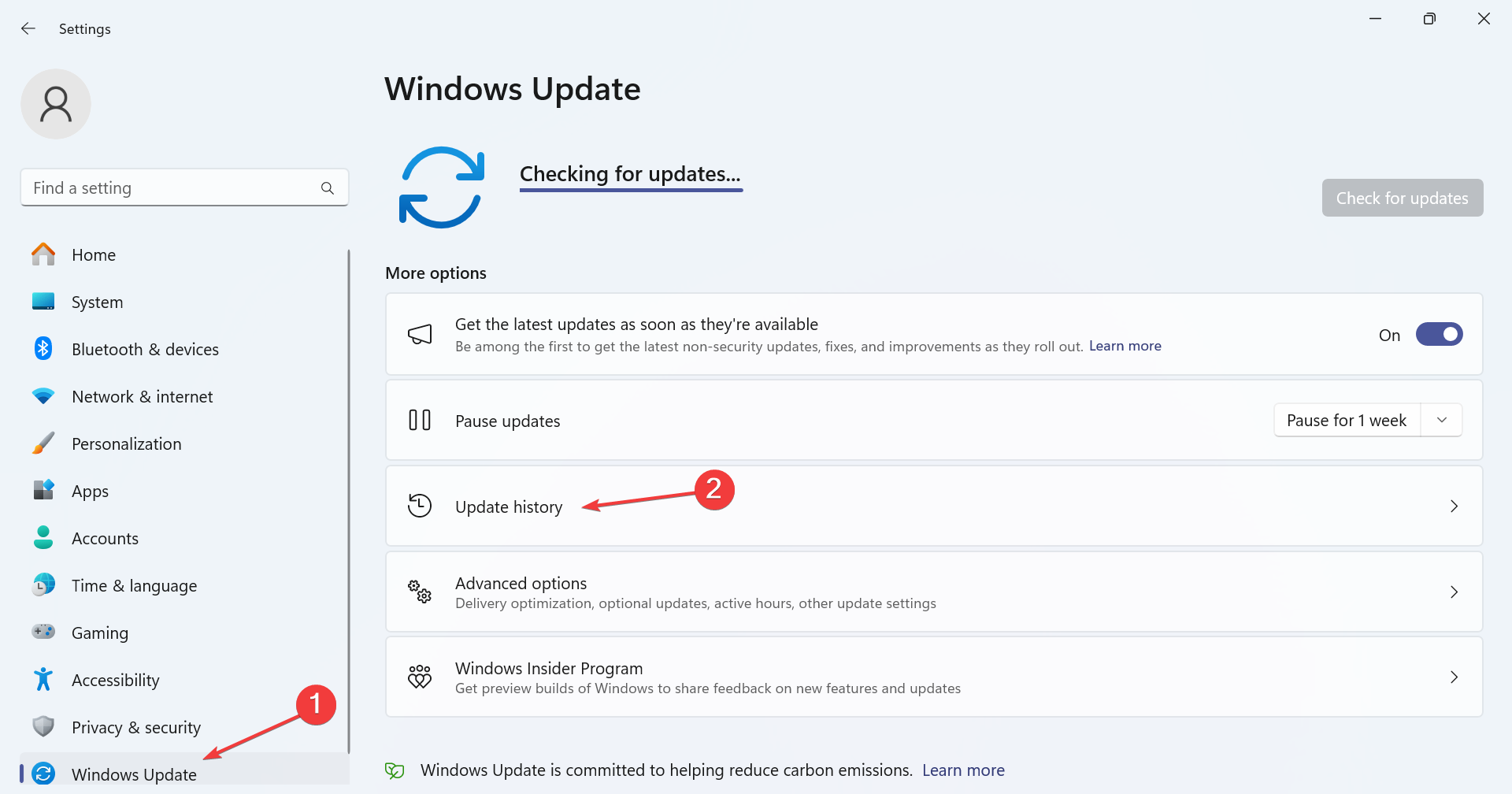Open Home in the sidebar

pyautogui.click(x=183, y=254)
